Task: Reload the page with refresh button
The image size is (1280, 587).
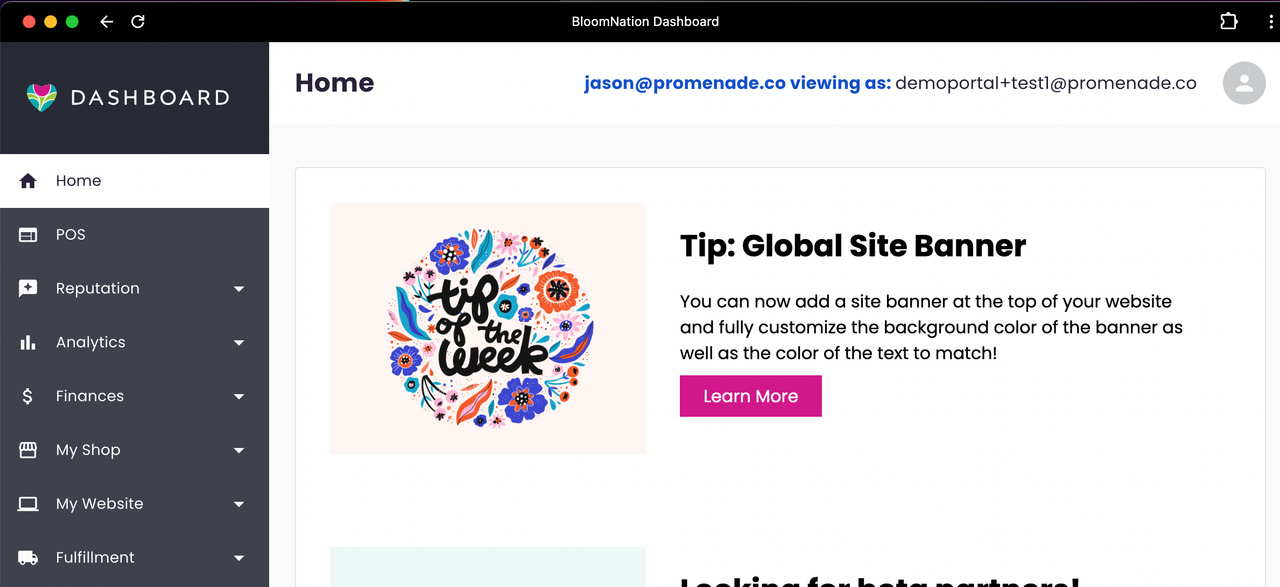Action: coord(138,21)
